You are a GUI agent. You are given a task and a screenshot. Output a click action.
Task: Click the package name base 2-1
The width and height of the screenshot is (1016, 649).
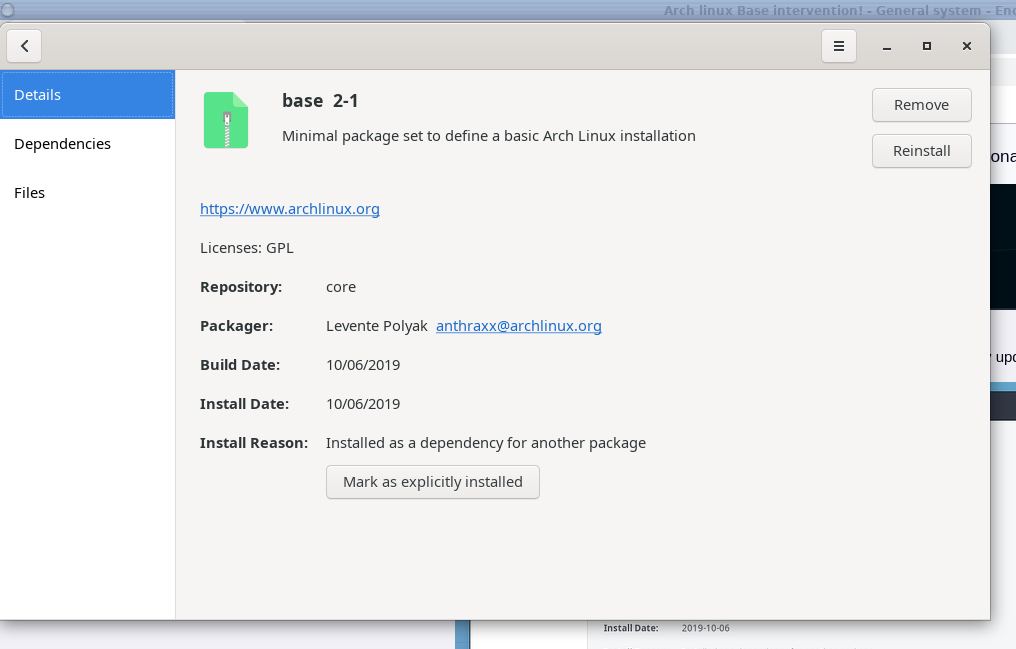click(x=320, y=101)
